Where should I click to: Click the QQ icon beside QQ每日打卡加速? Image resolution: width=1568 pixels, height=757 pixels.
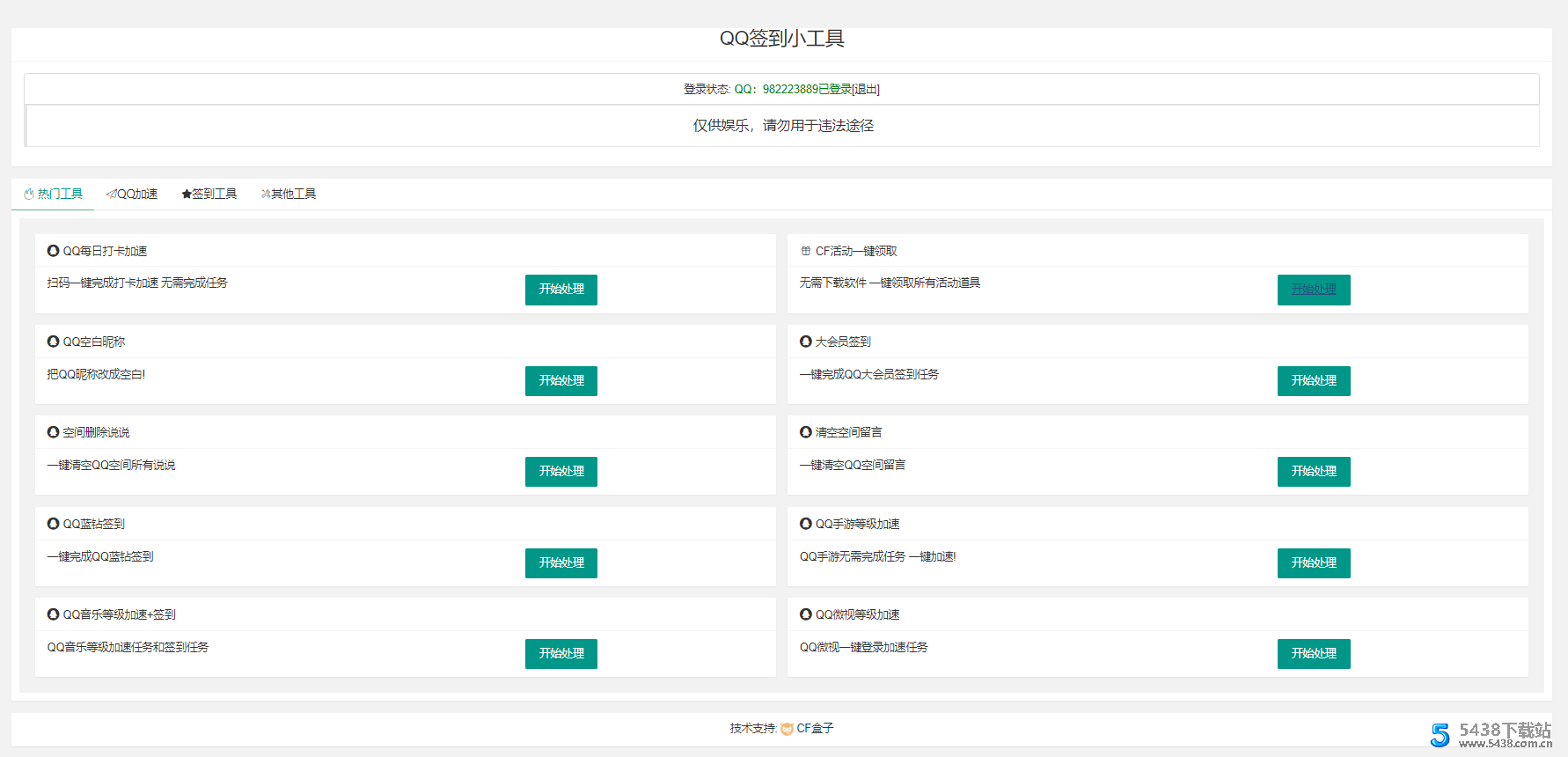pos(54,251)
